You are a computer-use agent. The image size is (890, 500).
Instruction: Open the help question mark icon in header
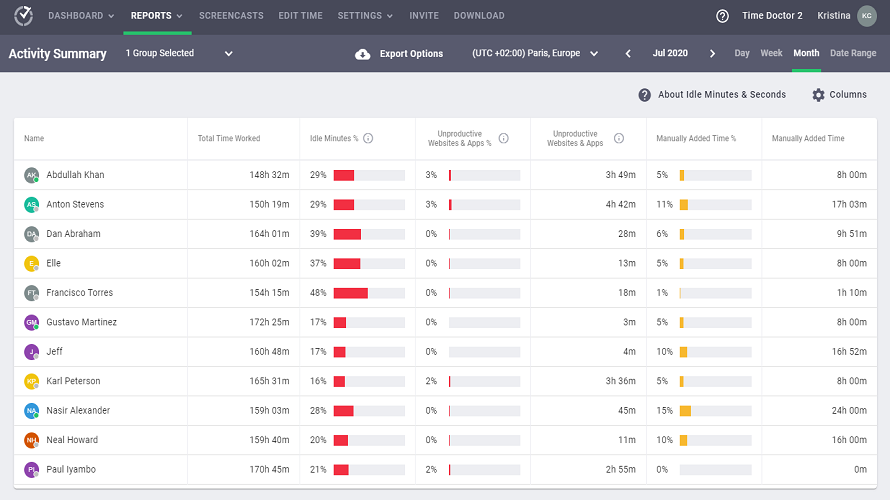click(x=723, y=16)
